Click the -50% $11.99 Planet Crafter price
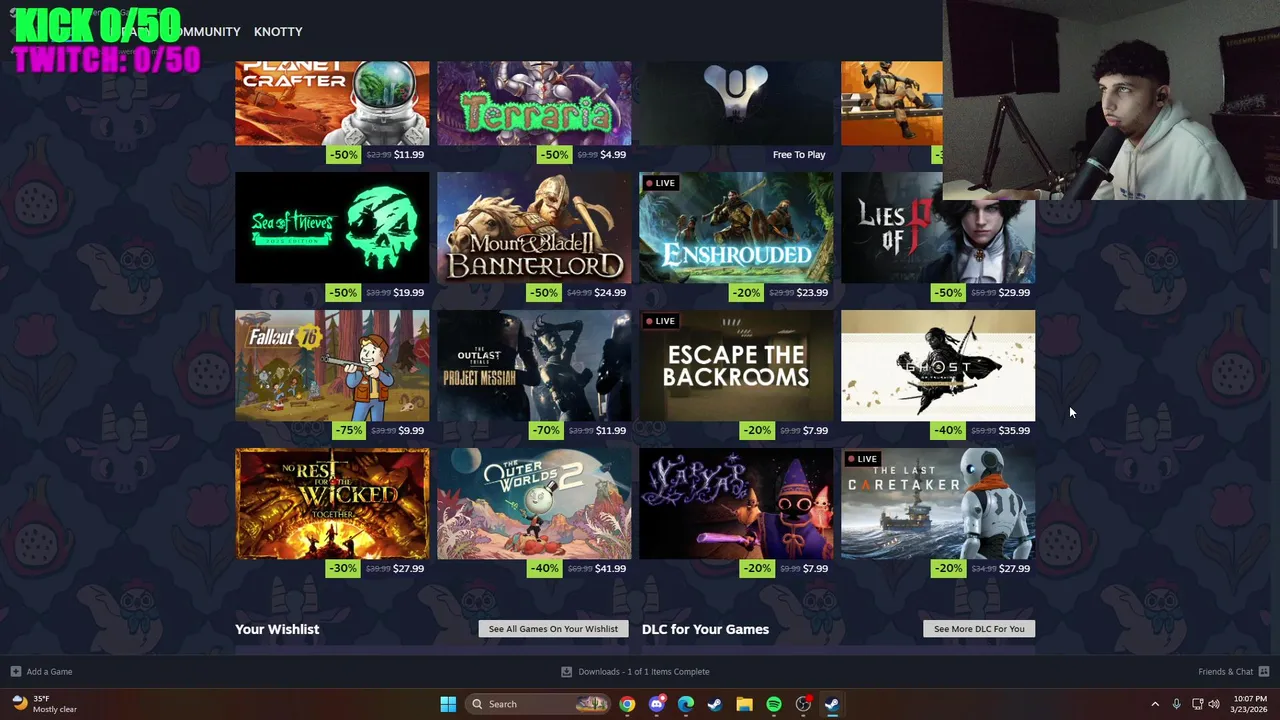The width and height of the screenshot is (1280, 720). pos(378,155)
